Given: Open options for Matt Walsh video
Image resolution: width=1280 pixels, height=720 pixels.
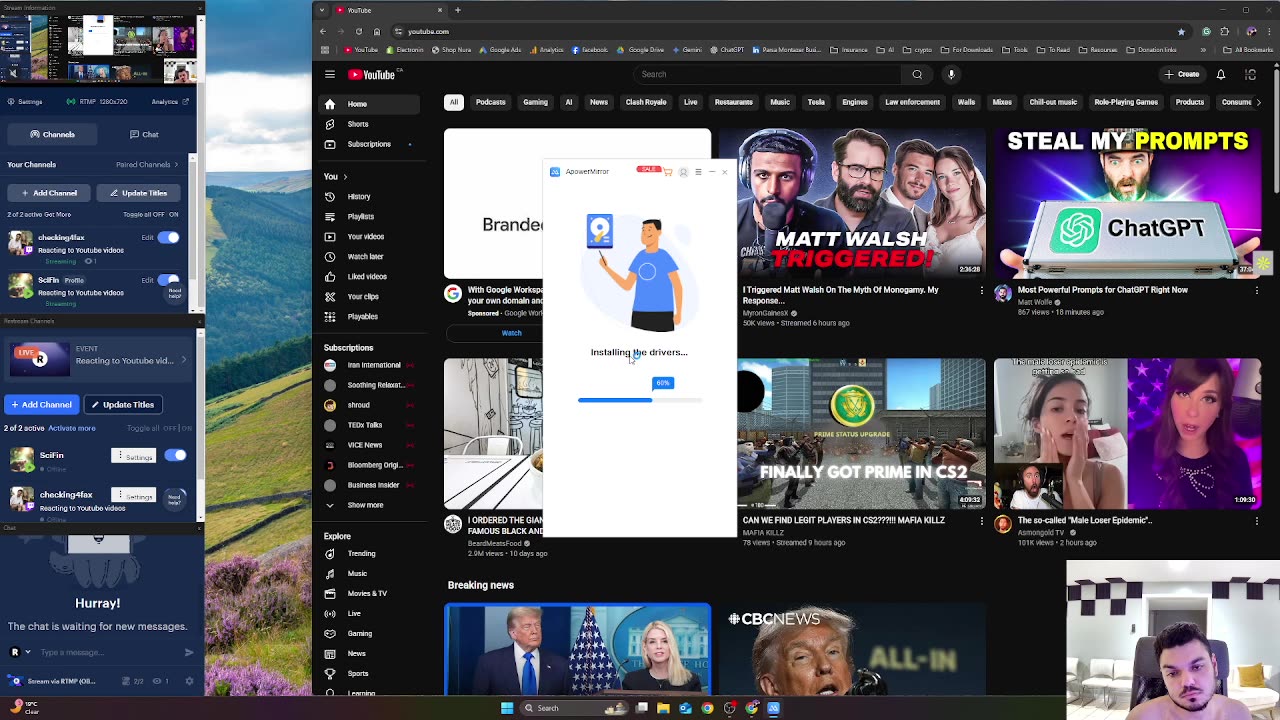Looking at the screenshot, I should [981, 291].
